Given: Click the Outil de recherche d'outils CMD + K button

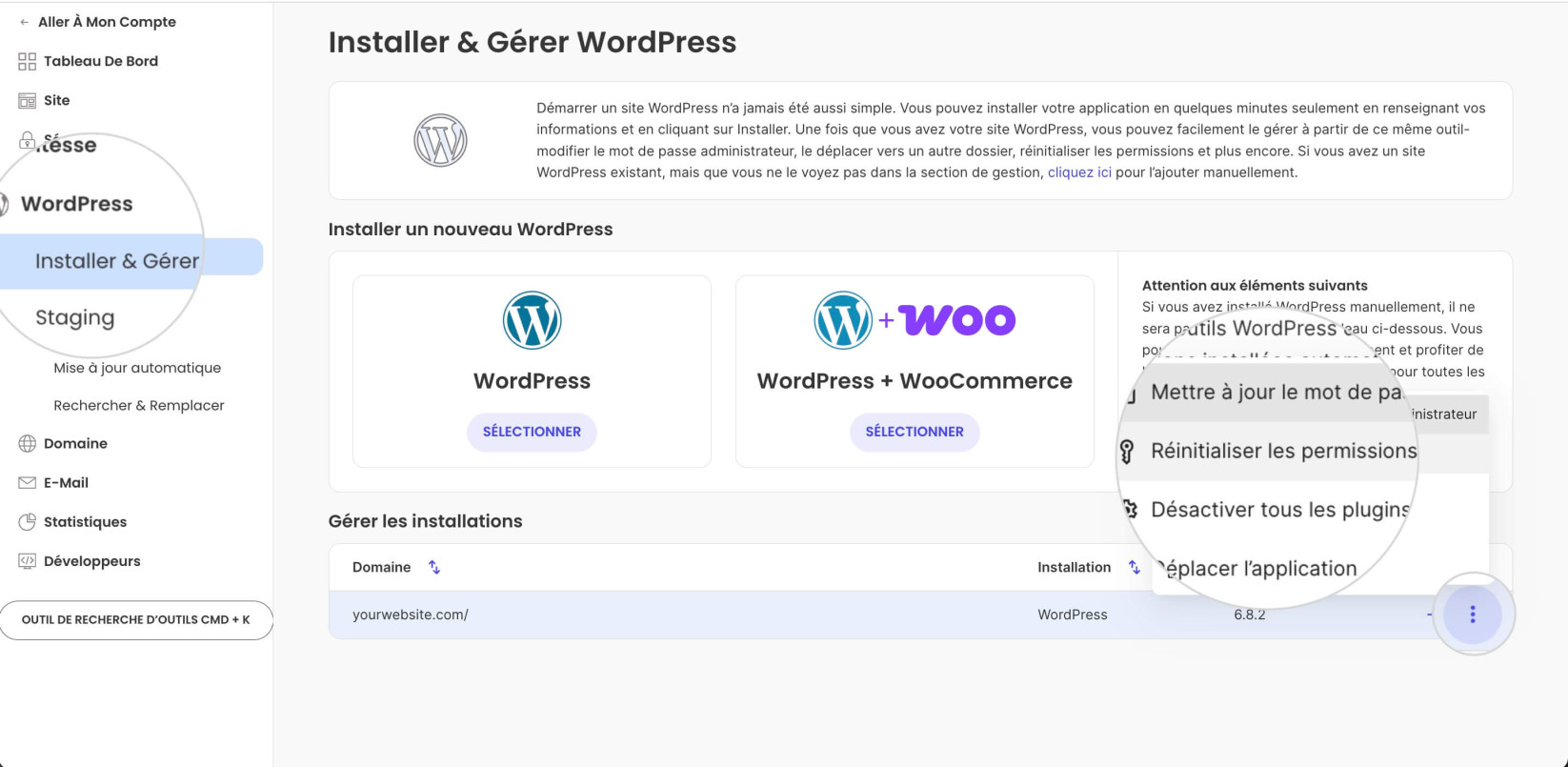Looking at the screenshot, I should click(136, 619).
